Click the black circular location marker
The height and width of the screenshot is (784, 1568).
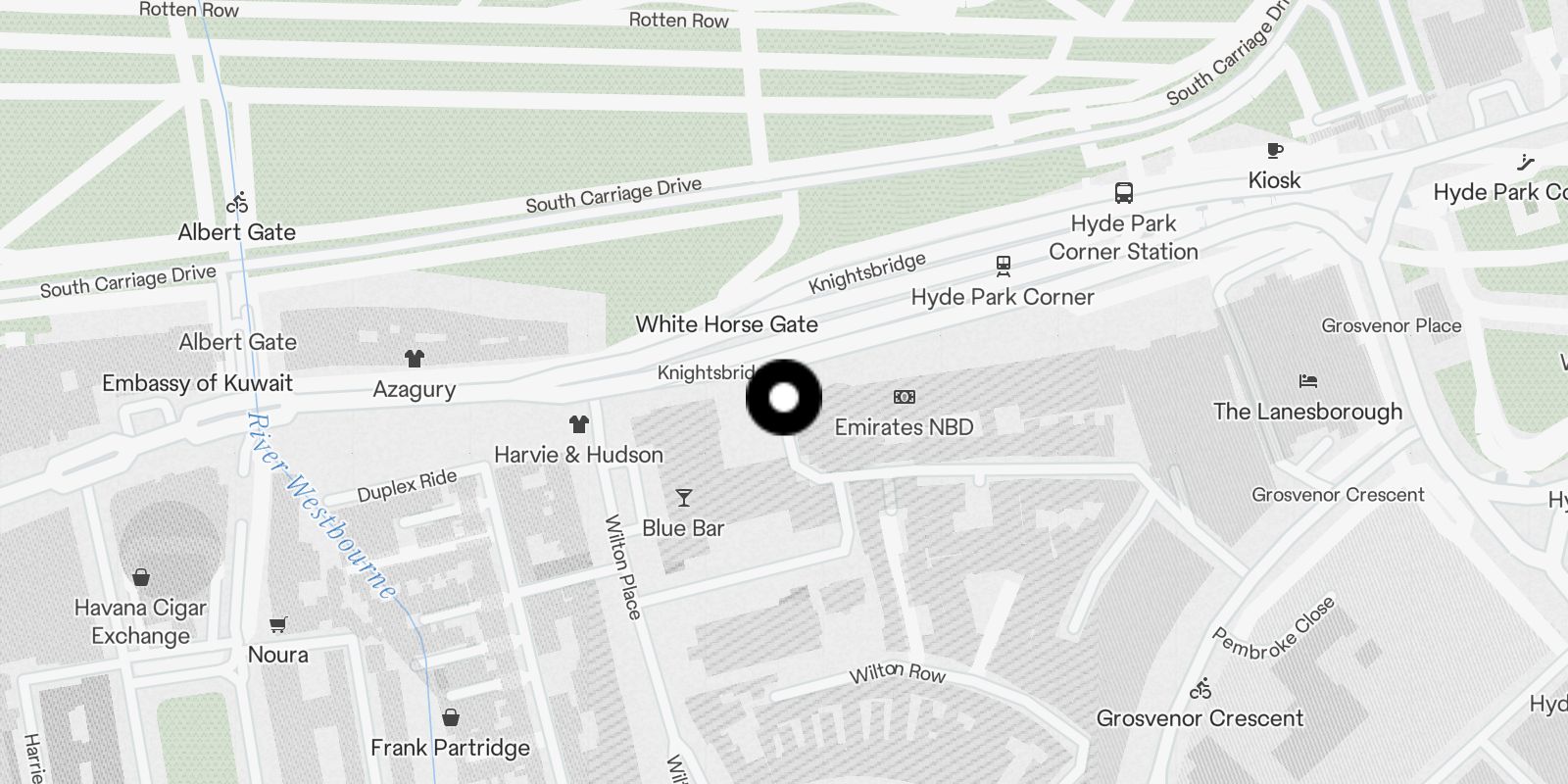tap(784, 397)
